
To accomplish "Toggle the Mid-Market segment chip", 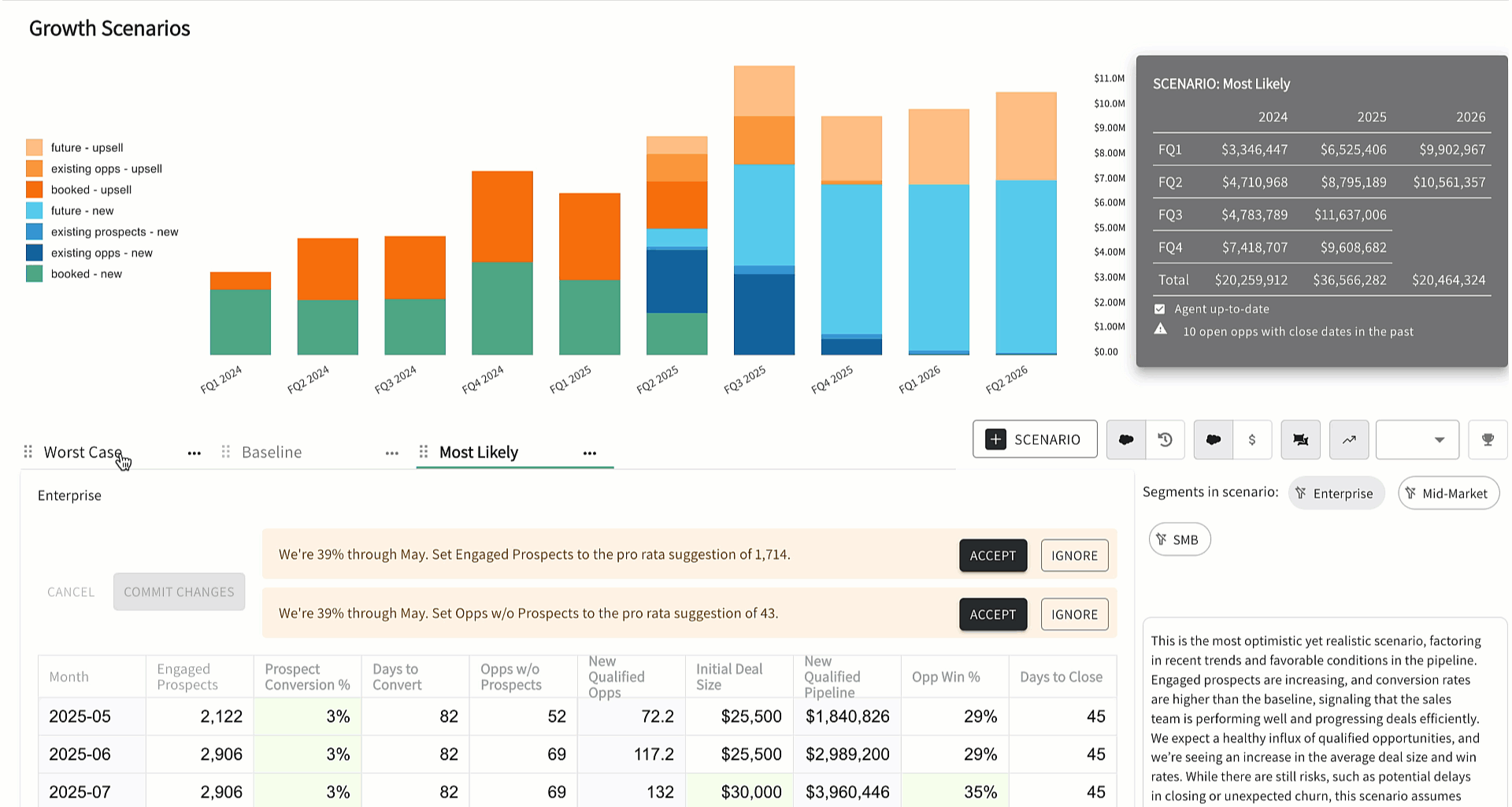I will point(1449,494).
